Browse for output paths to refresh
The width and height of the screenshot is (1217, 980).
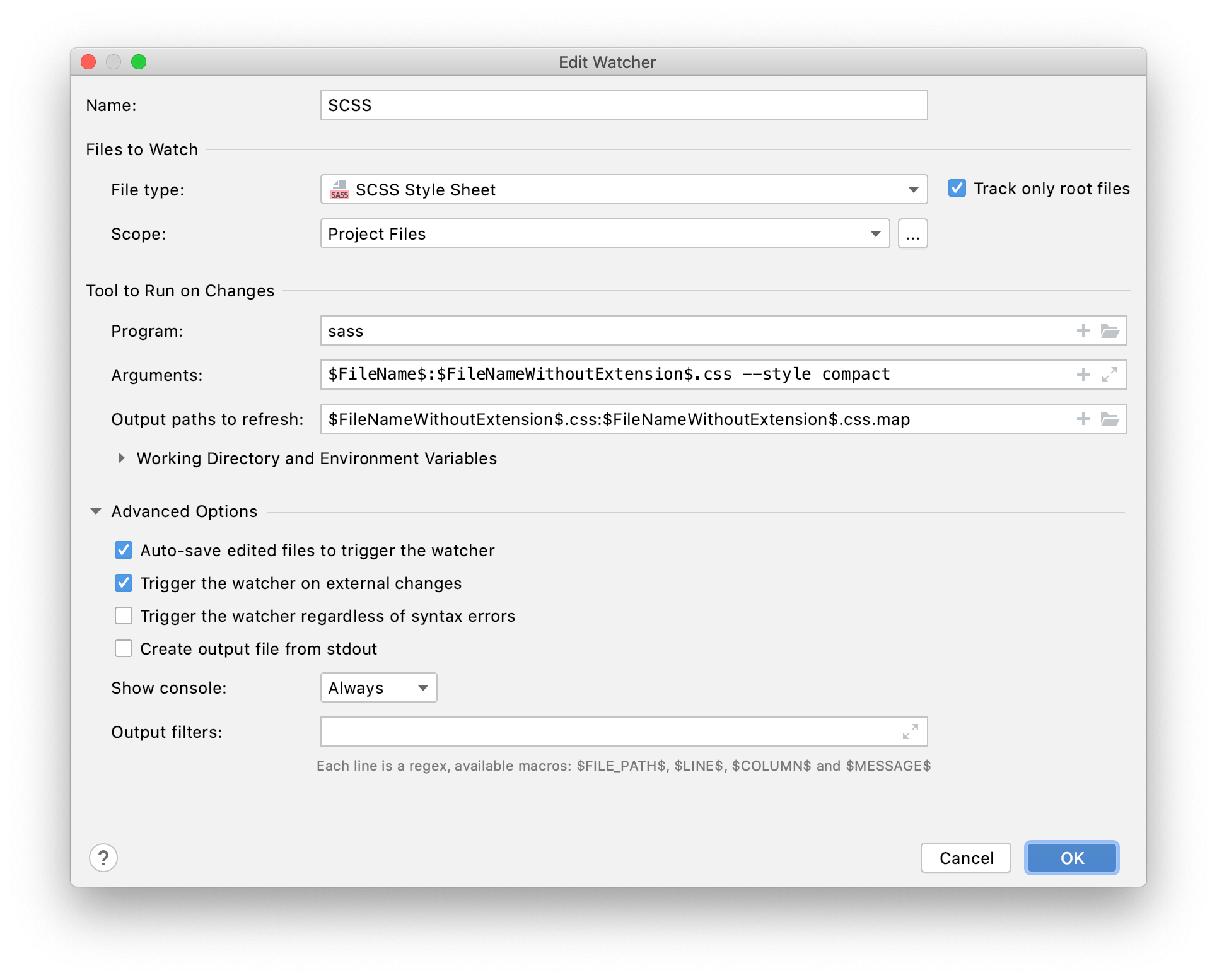pyautogui.click(x=1111, y=419)
